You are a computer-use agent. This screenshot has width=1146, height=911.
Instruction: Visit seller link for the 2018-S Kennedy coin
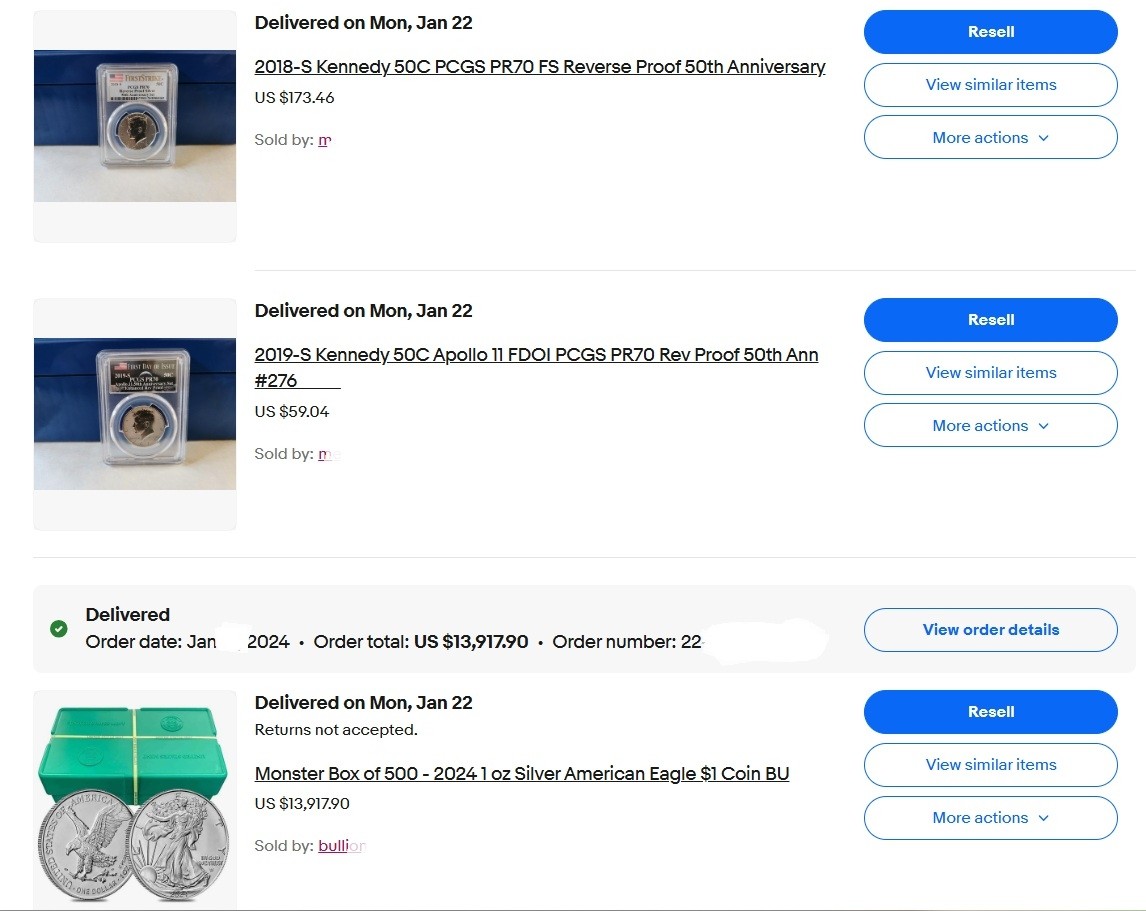pyautogui.click(x=324, y=140)
